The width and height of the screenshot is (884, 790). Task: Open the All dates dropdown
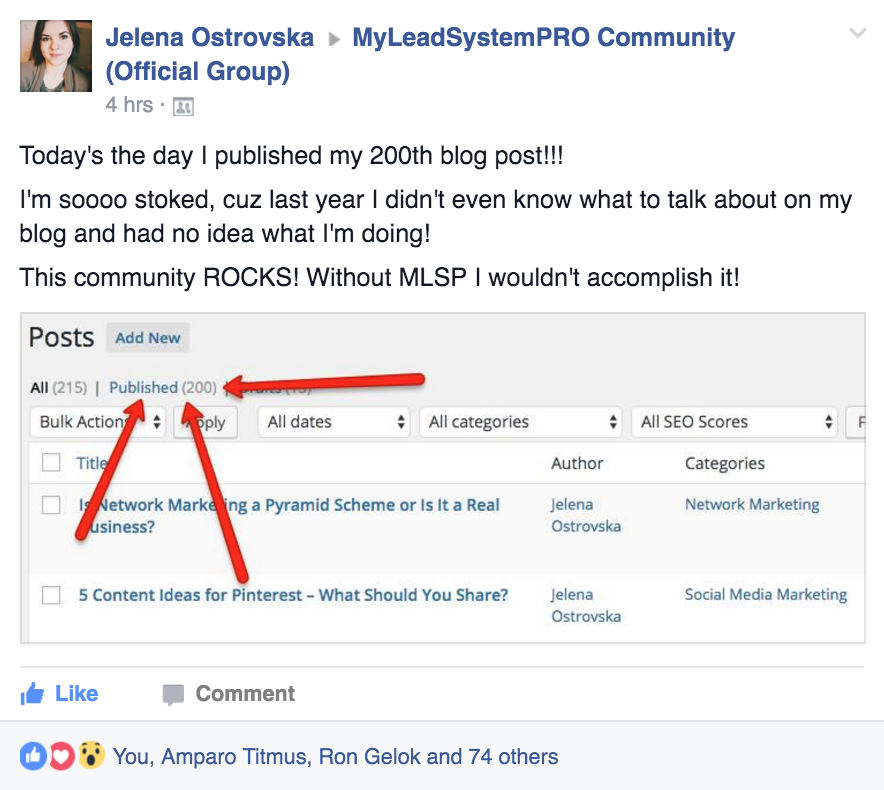[x=334, y=422]
